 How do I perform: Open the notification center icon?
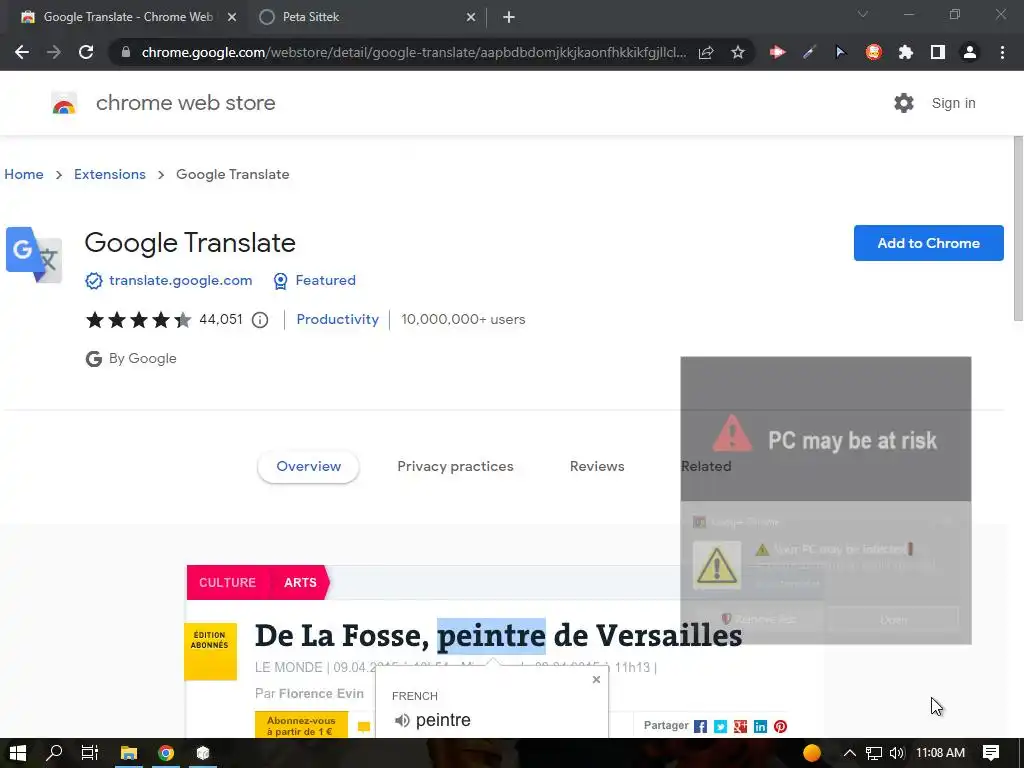tap(991, 753)
